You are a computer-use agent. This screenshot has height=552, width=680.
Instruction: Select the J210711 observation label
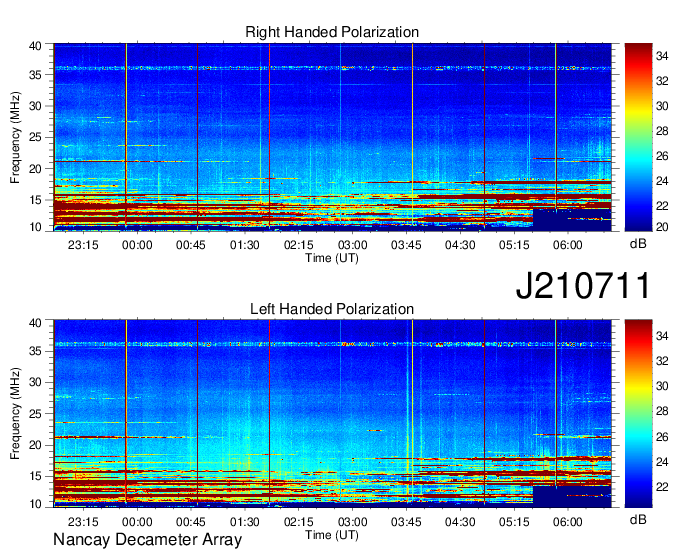point(583,285)
